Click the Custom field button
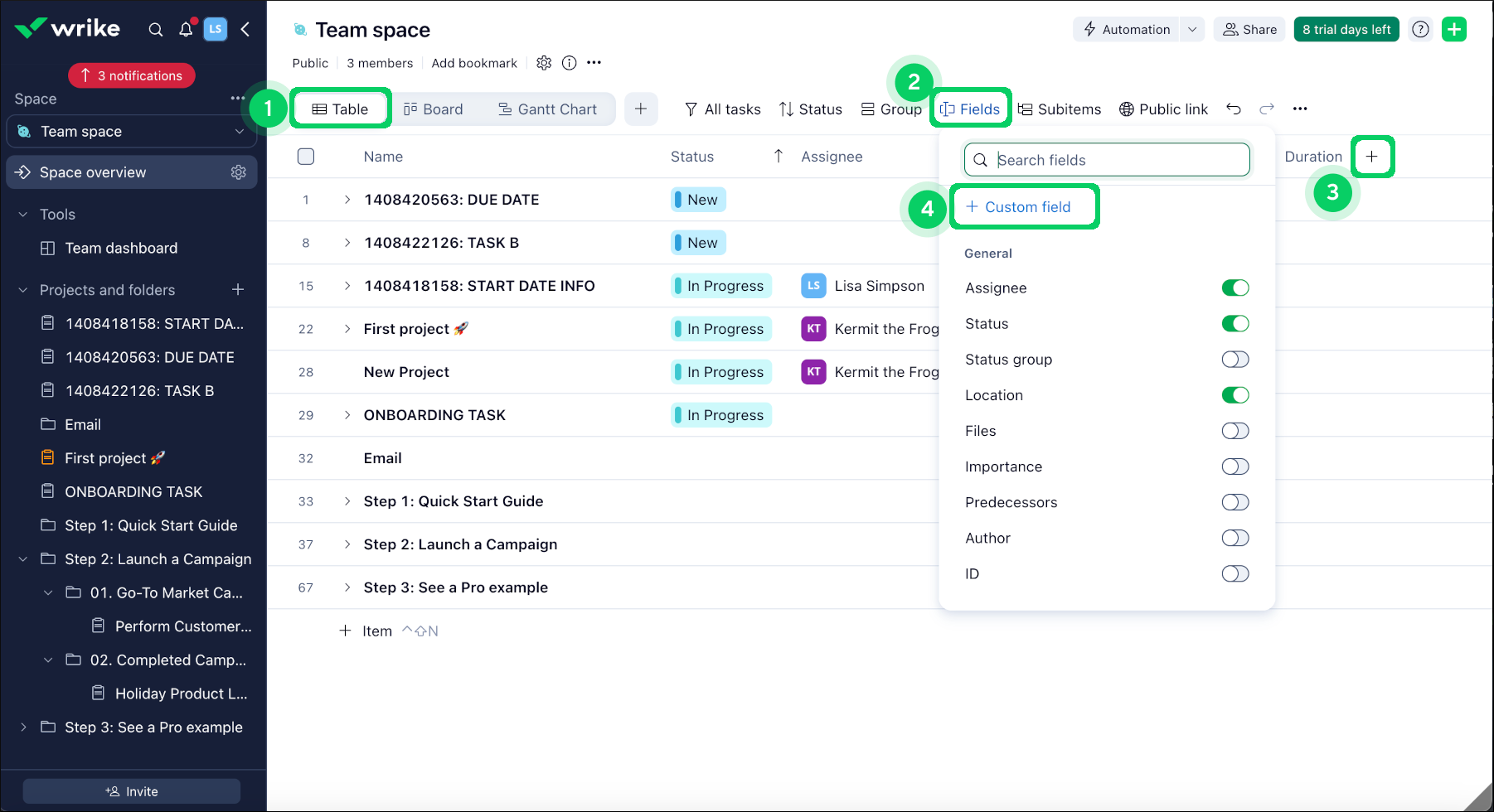 (1019, 207)
